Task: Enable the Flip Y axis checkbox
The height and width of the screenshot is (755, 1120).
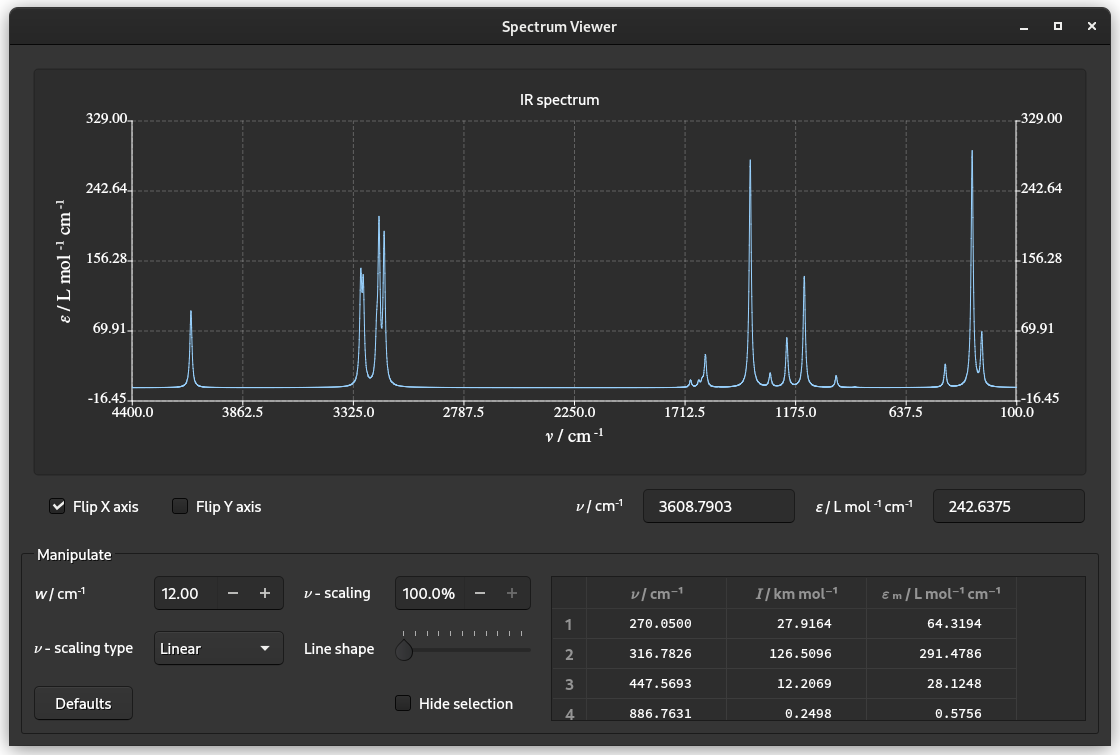Action: coord(180,506)
